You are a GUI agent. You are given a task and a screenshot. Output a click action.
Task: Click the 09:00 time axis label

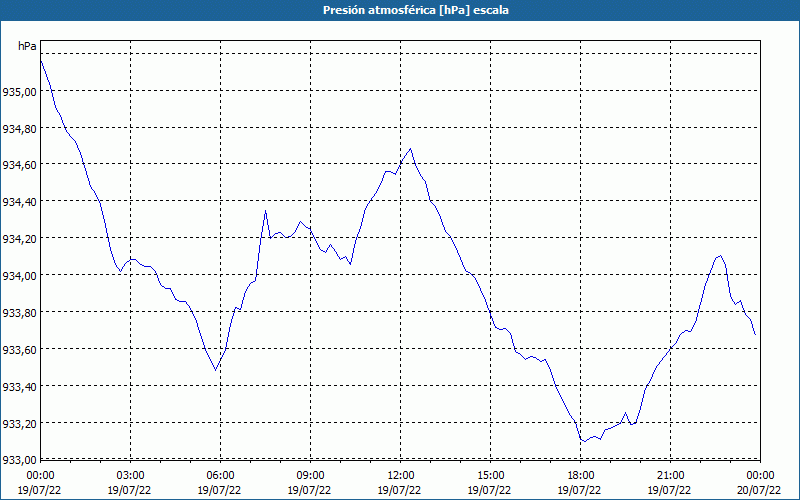click(x=310, y=476)
